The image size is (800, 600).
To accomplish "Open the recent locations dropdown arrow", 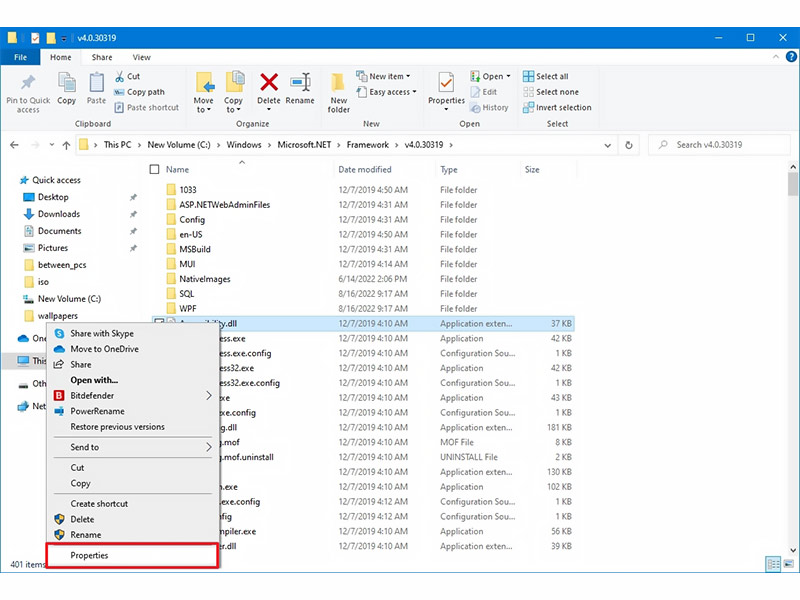I will (x=52, y=145).
